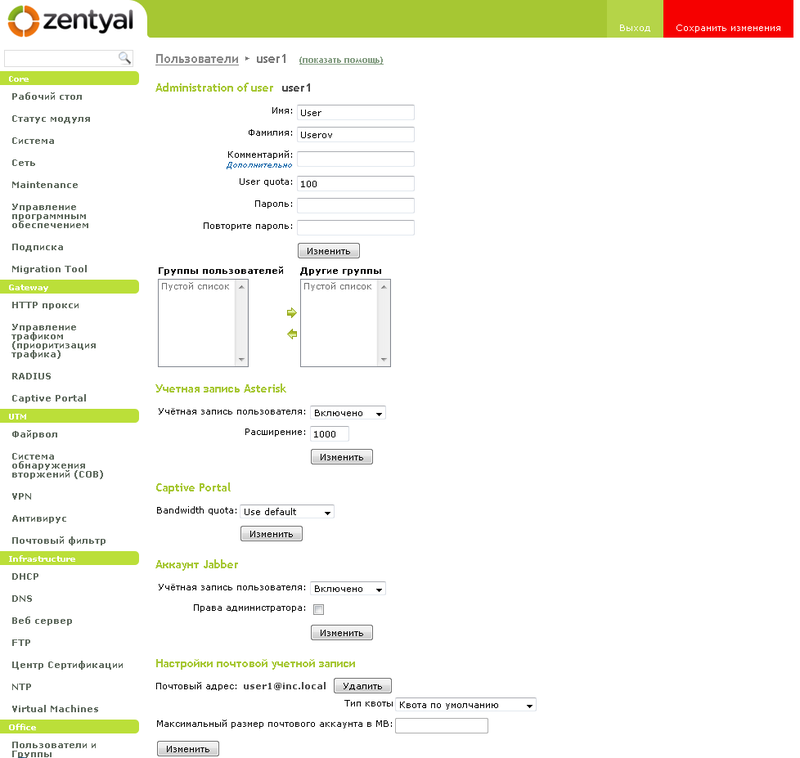
Task: Click Изменить button under password fields
Action: click(329, 251)
